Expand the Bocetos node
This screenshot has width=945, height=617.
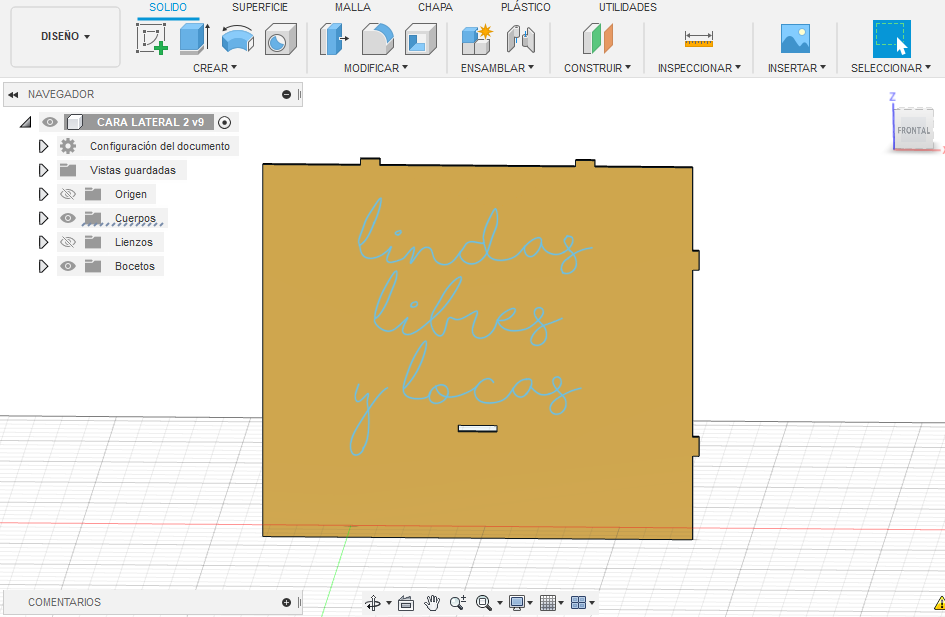coord(43,266)
